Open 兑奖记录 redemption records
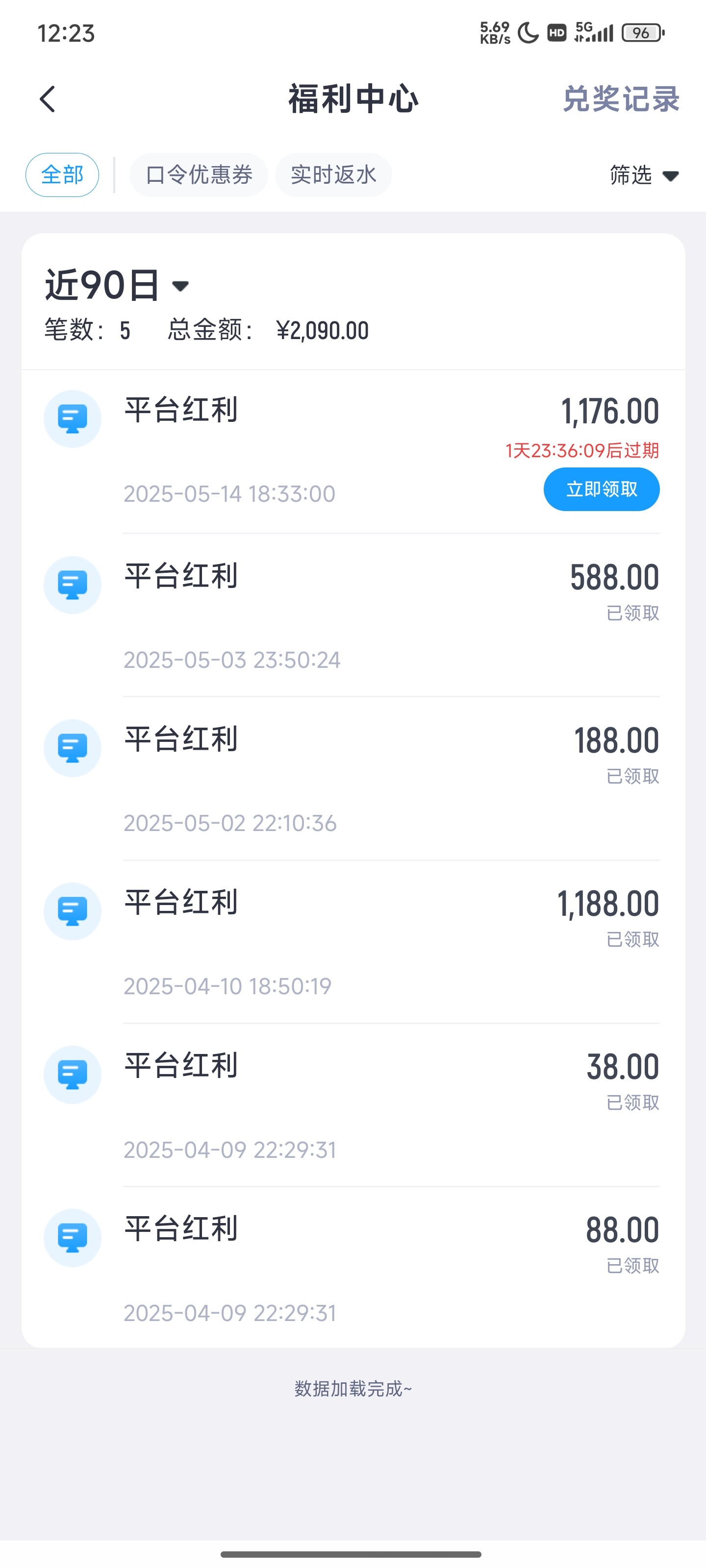Image resolution: width=706 pixels, height=1568 pixels. tap(620, 99)
